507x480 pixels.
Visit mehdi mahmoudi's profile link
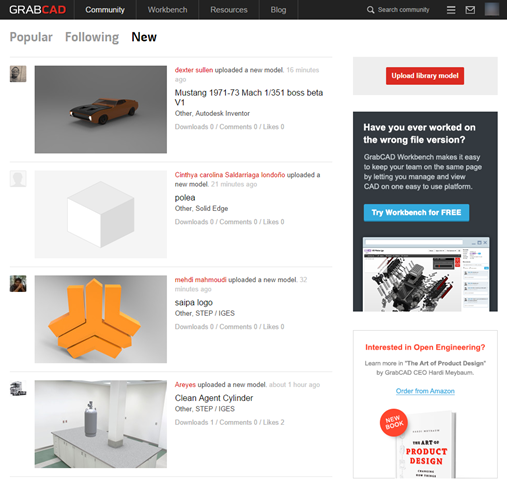pos(200,280)
